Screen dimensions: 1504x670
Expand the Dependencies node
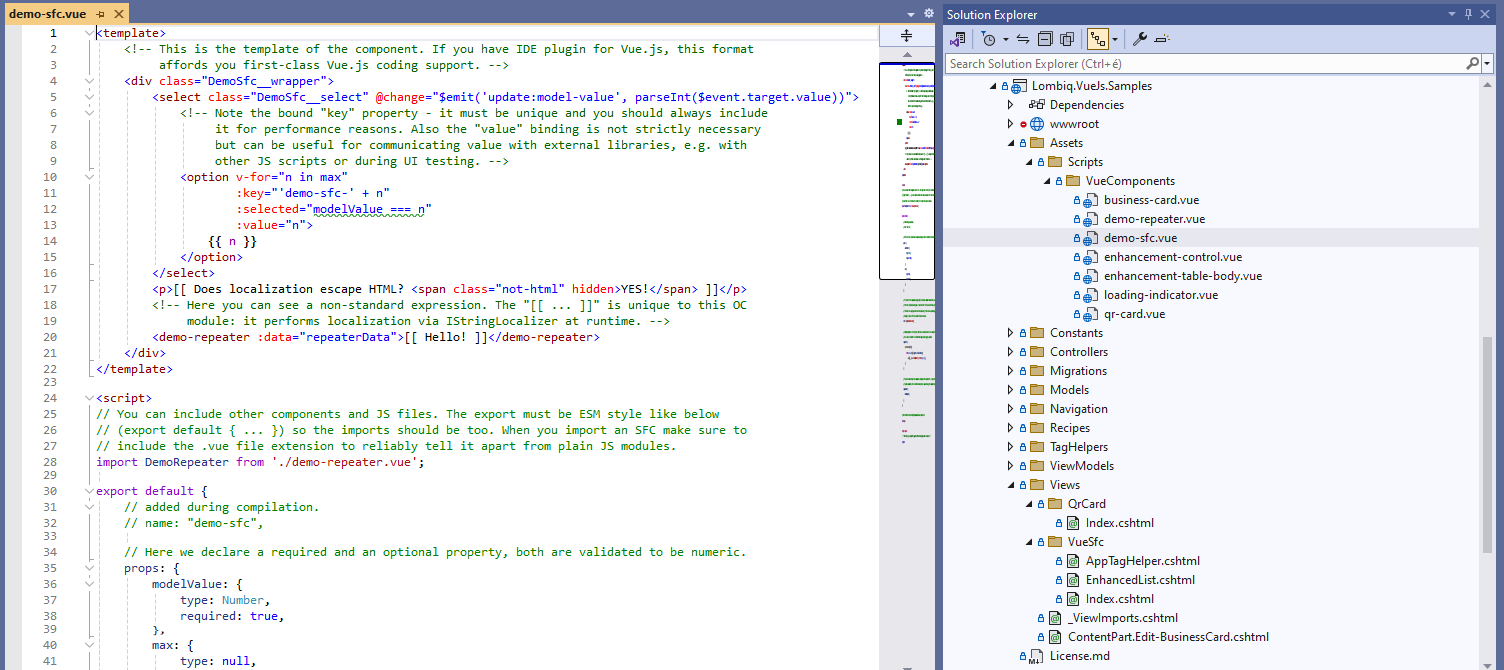coord(1010,105)
